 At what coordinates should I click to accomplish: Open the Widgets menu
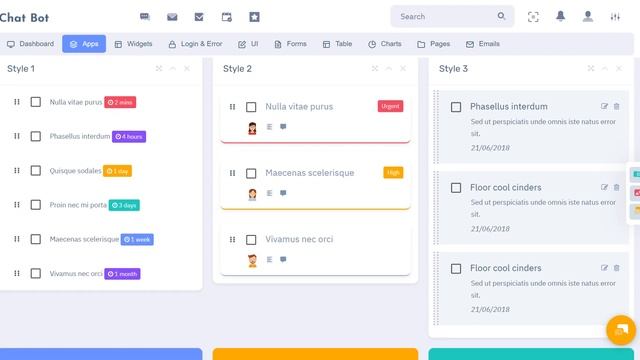tap(133, 44)
